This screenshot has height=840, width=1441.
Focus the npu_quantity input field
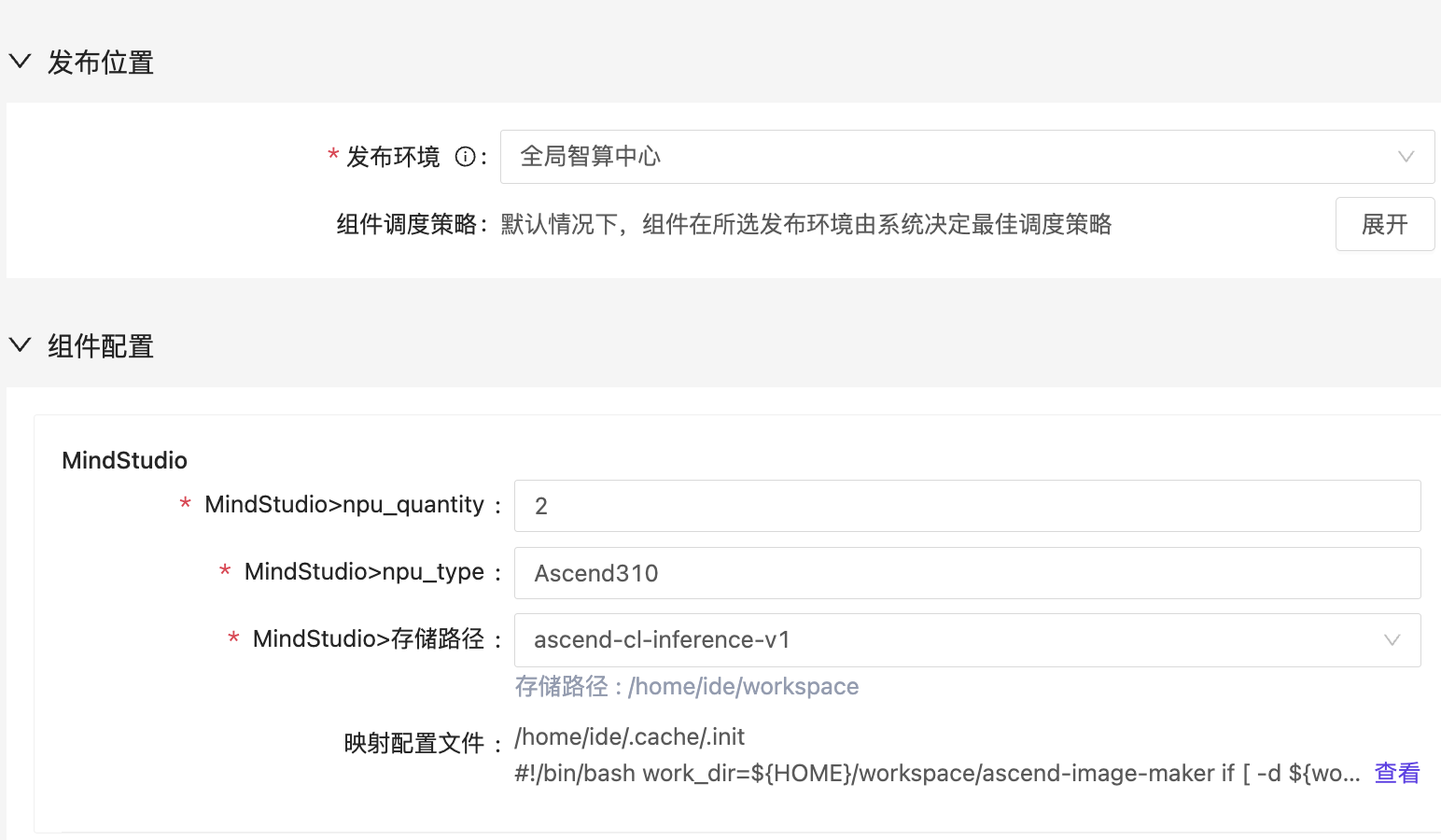[967, 506]
